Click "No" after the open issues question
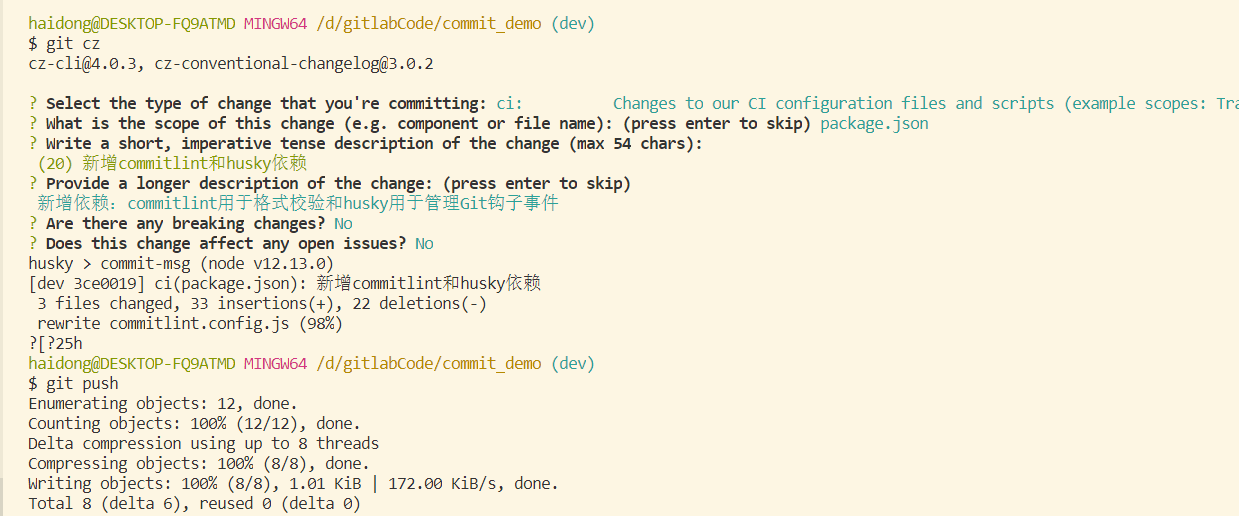The image size is (1239, 516). click(424, 244)
